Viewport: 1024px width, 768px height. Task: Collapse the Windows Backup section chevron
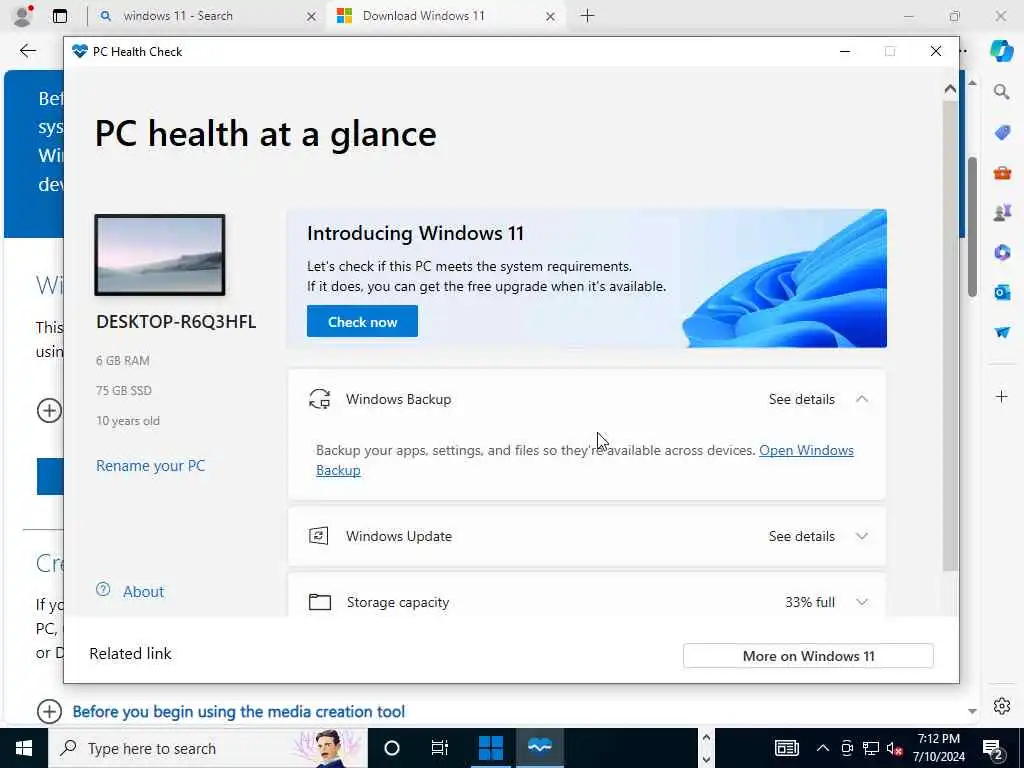(861, 399)
